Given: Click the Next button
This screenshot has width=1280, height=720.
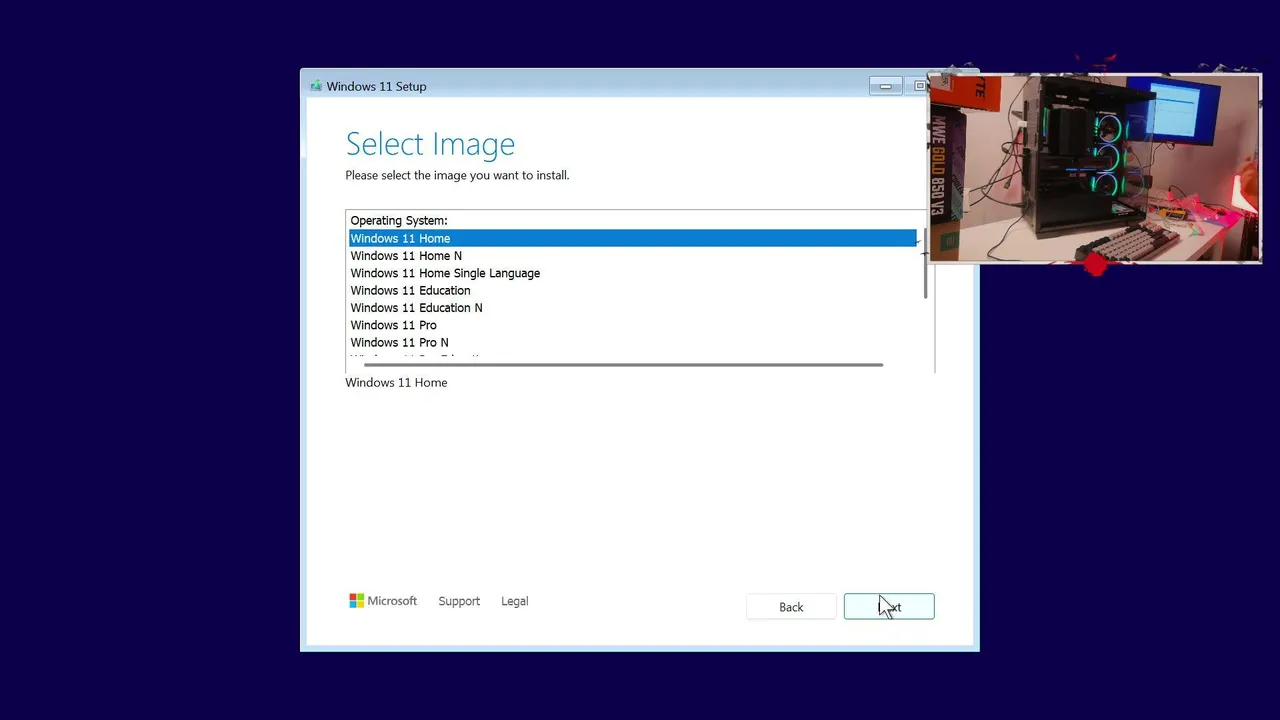Looking at the screenshot, I should point(889,607).
